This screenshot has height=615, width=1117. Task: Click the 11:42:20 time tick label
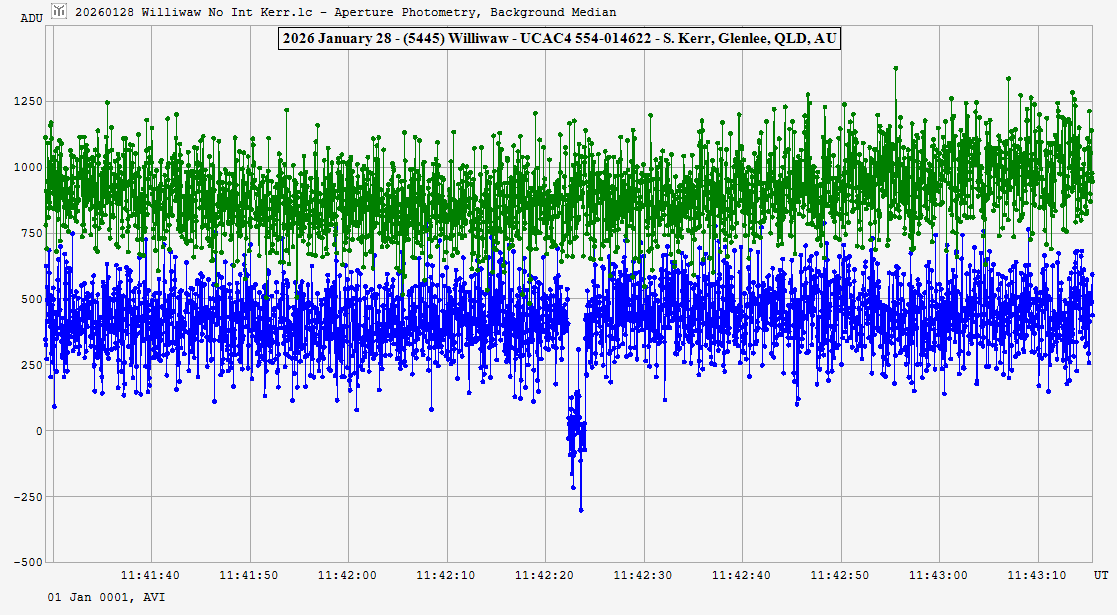tap(545, 575)
